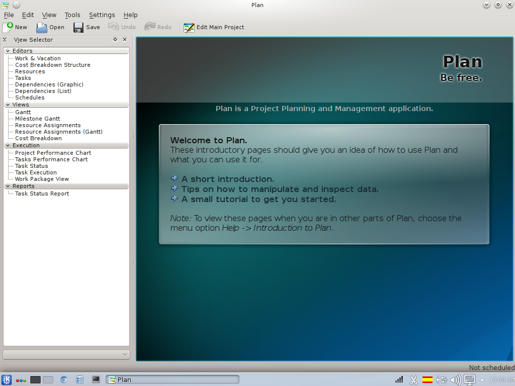The image size is (515, 386).
Task: Open A small tutorial to get started link
Action: (x=259, y=199)
